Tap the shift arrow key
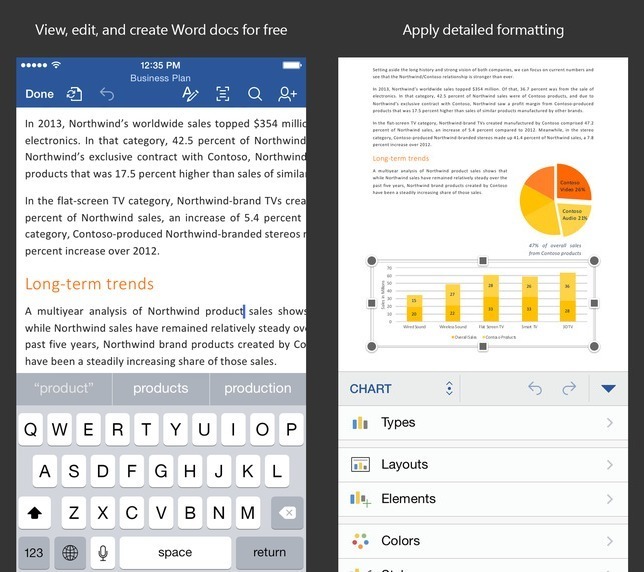The image size is (644, 572). click(x=34, y=512)
